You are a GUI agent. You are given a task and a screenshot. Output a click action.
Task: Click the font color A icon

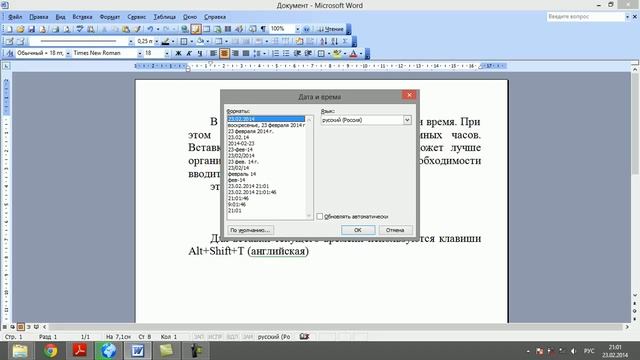(353, 53)
